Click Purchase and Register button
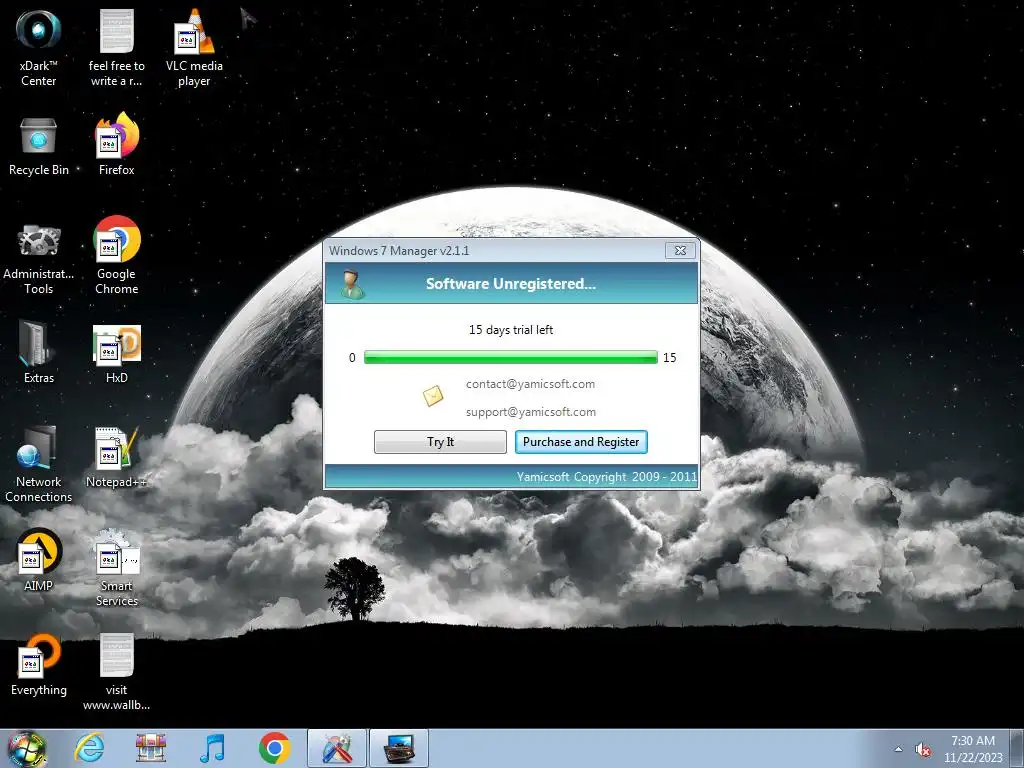The height and width of the screenshot is (768, 1024). point(581,442)
